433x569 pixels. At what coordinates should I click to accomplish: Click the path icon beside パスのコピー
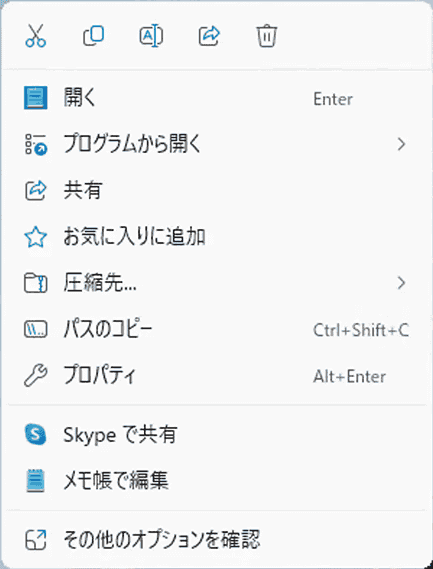click(x=36, y=329)
